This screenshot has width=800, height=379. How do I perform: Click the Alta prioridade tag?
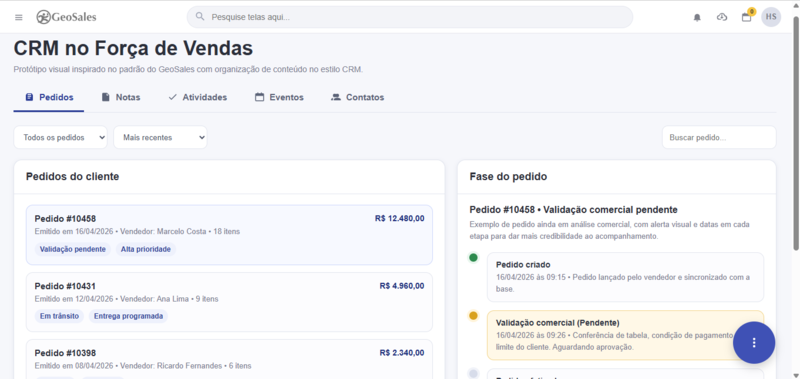(x=146, y=249)
